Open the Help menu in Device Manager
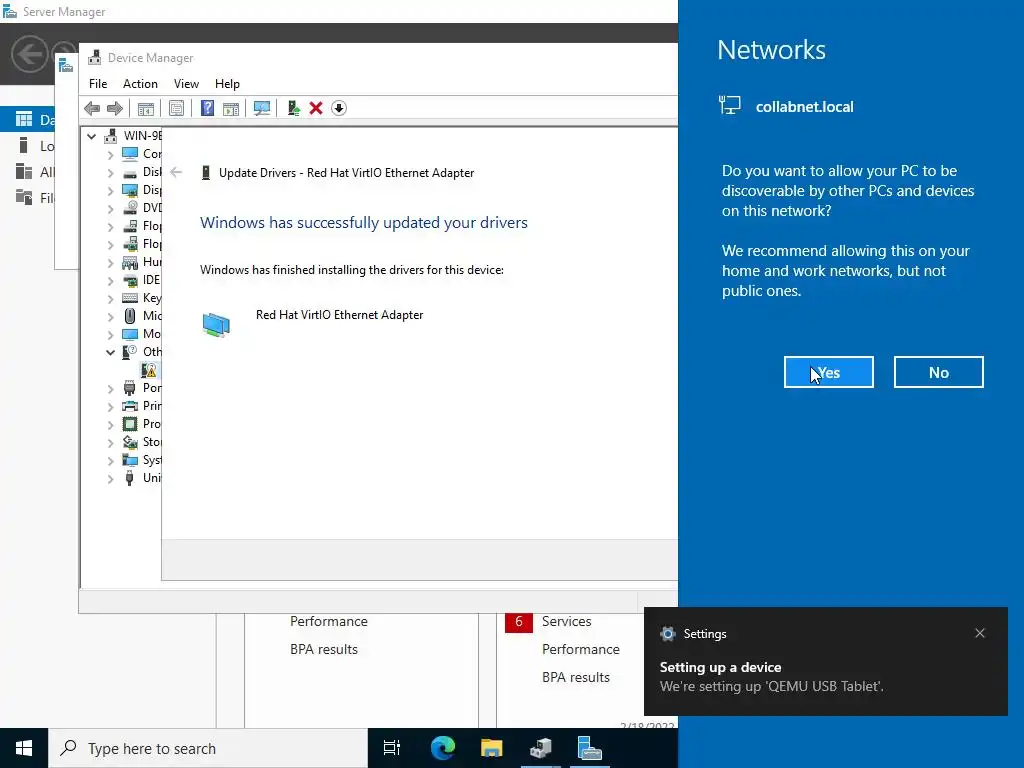This screenshot has height=768, width=1024. (x=227, y=84)
